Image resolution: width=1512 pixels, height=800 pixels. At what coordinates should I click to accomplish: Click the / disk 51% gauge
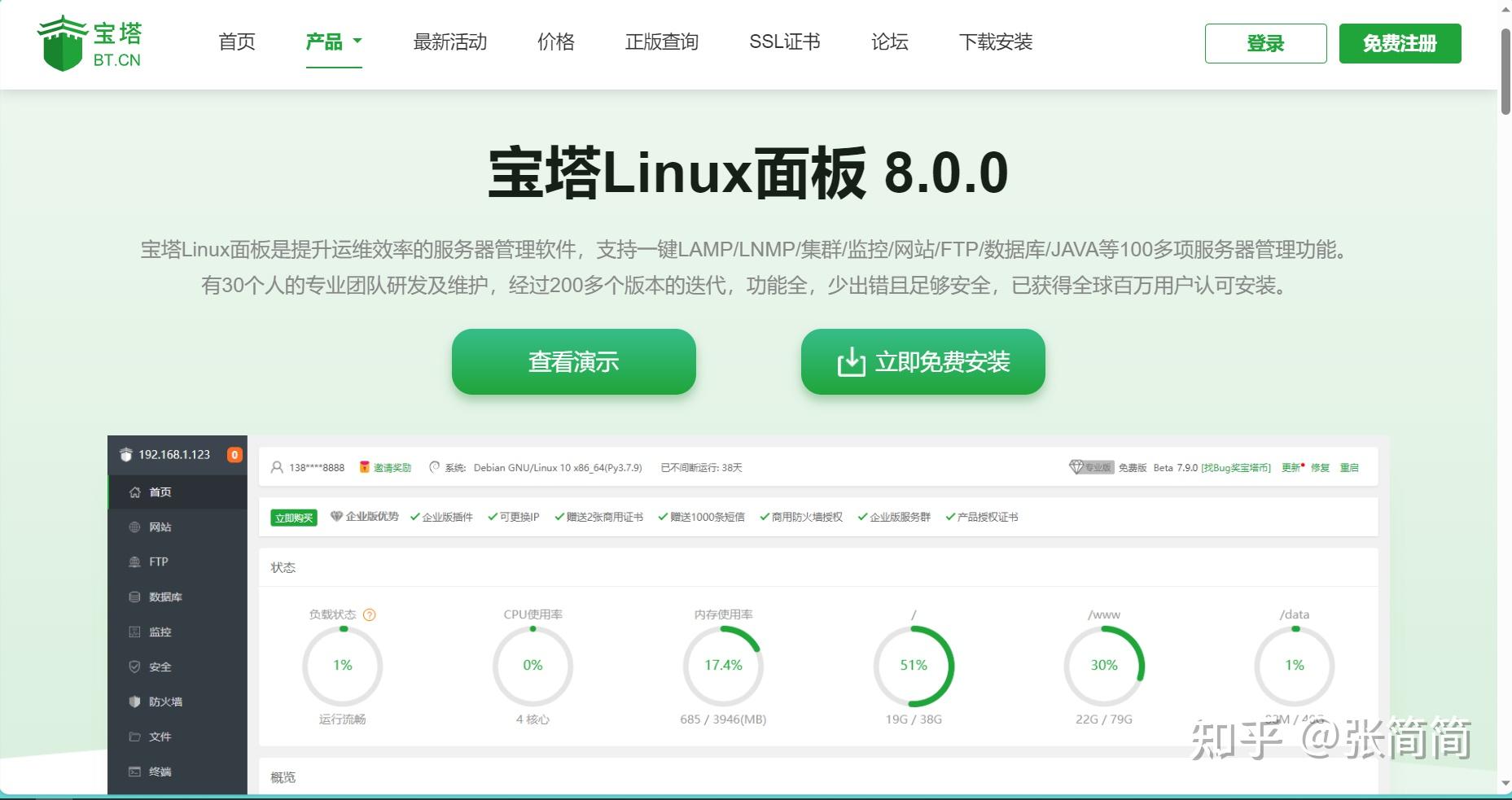click(x=914, y=666)
